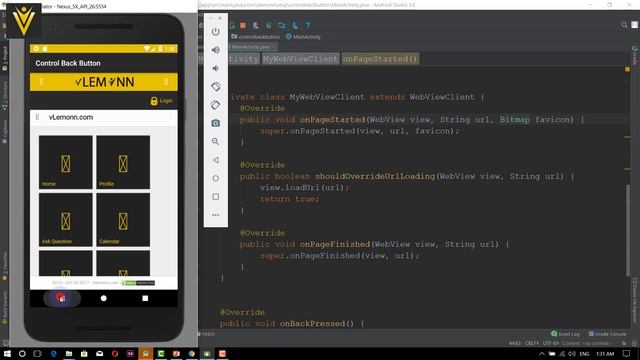Open the Home tile in the app
640x360 pixels.
coord(66,162)
